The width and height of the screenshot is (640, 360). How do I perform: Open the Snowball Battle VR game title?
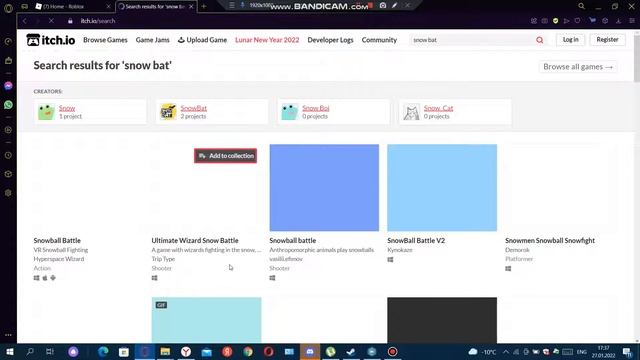(57, 240)
